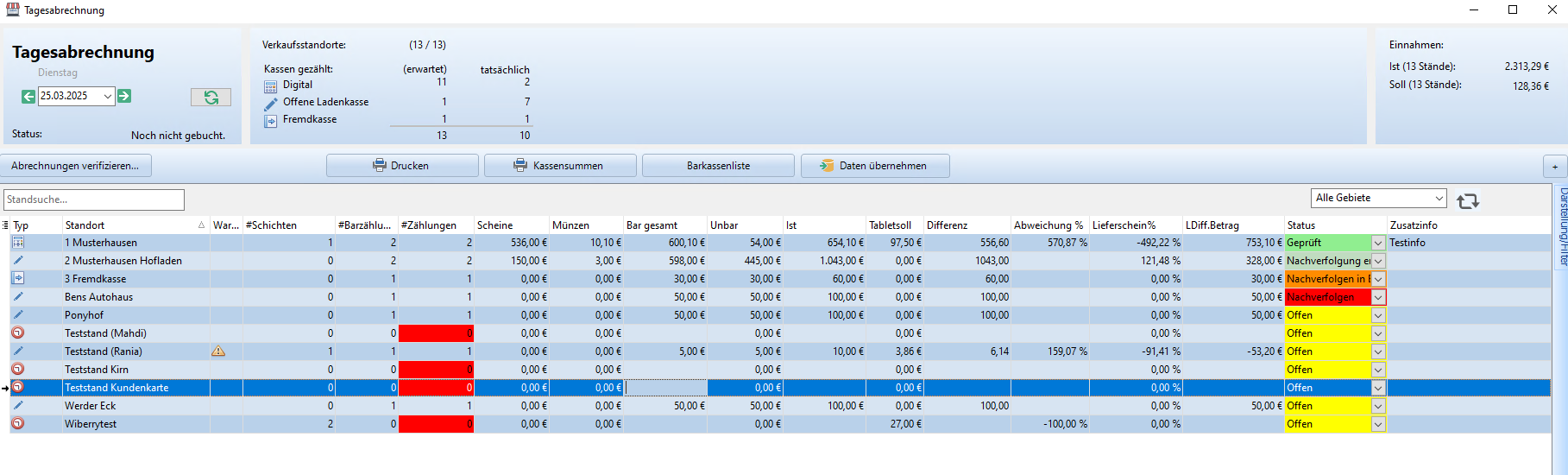Screen dimensions: 1568x475
Task: Open the Darstellung/Filter side tab
Action: 1562,226
